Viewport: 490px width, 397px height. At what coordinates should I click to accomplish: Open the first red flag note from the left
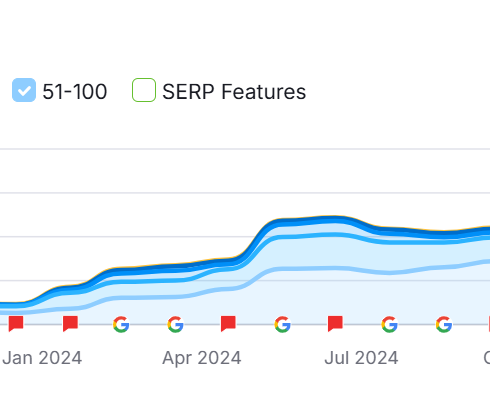pyautogui.click(x=16, y=324)
